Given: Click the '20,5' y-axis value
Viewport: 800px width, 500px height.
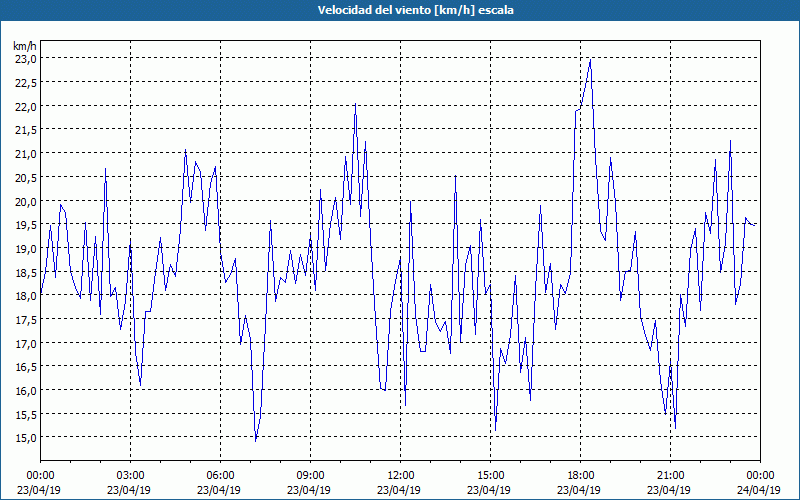Looking at the screenshot, I should (26, 177).
